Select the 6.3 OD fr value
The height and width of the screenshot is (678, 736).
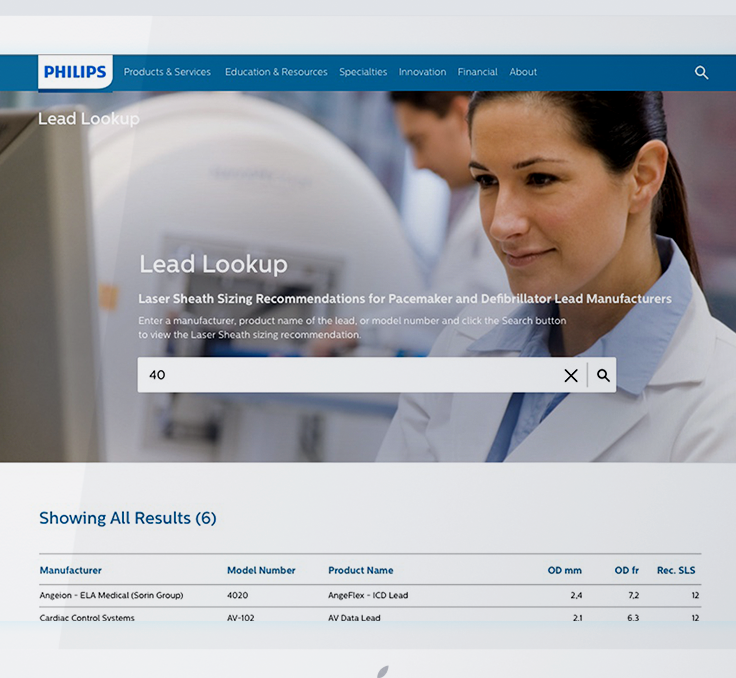(633, 617)
